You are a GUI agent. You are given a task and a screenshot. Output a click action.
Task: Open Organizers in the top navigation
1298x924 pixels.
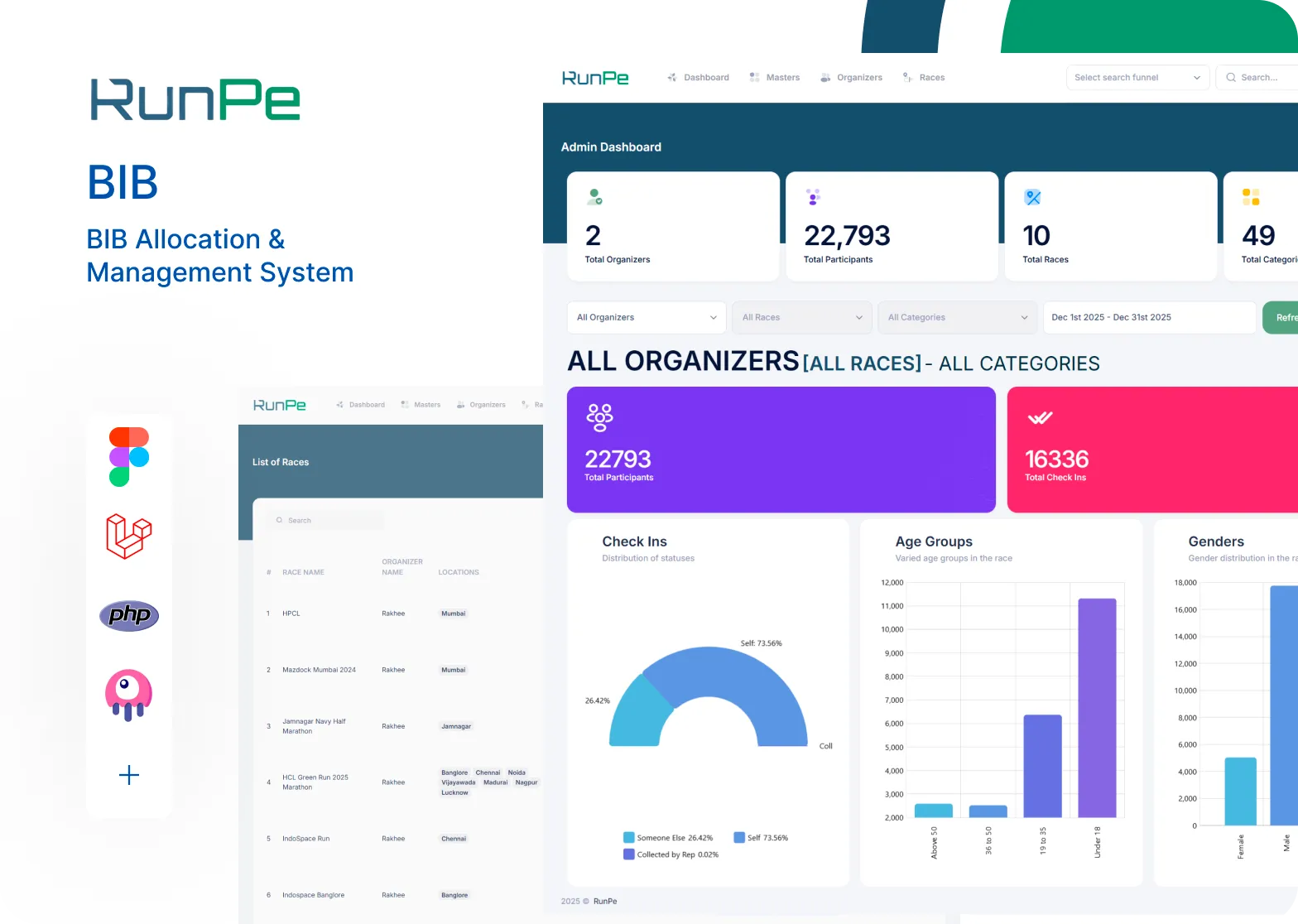point(852,78)
